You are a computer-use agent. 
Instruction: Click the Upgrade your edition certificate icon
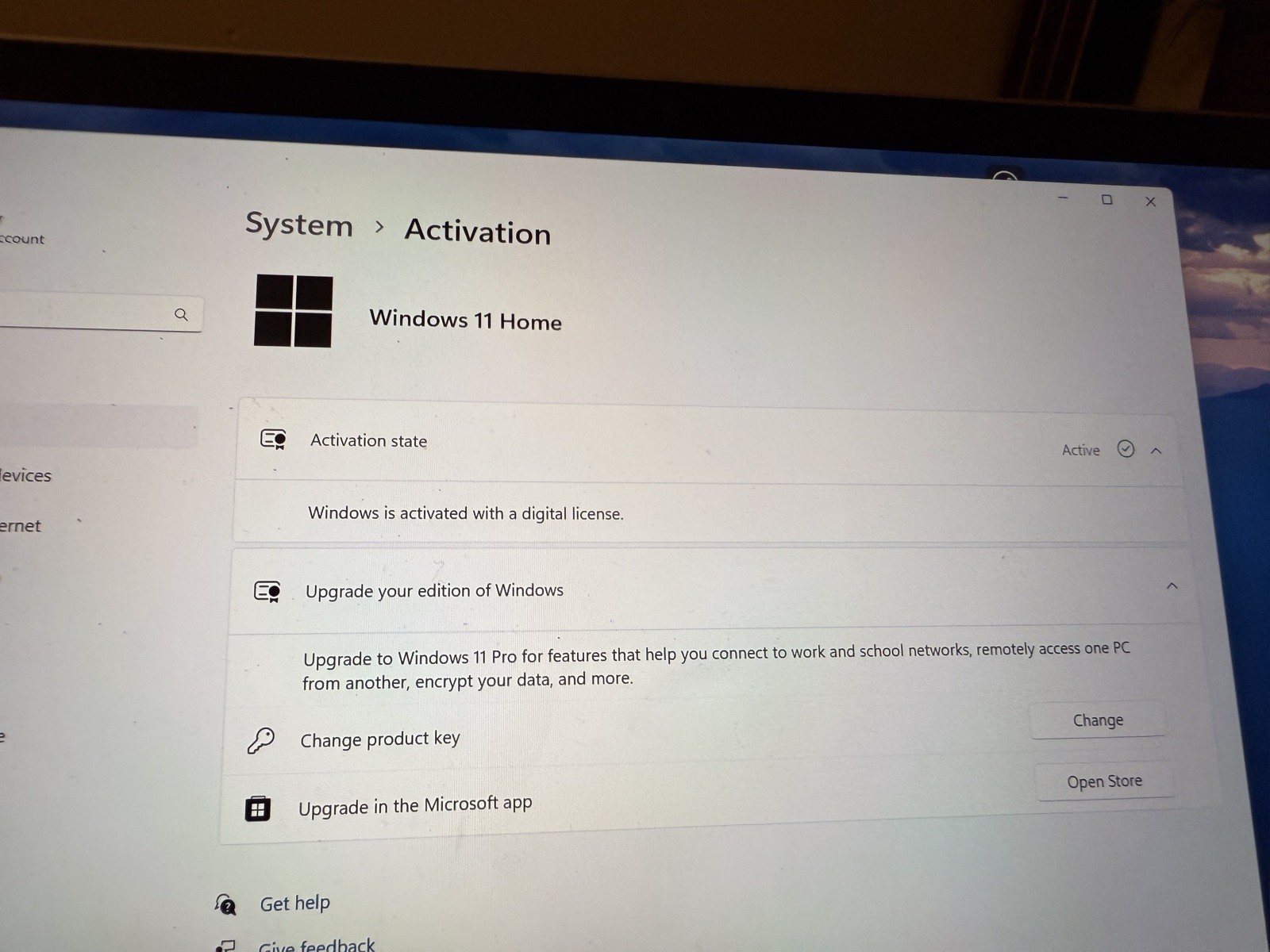[x=267, y=592]
